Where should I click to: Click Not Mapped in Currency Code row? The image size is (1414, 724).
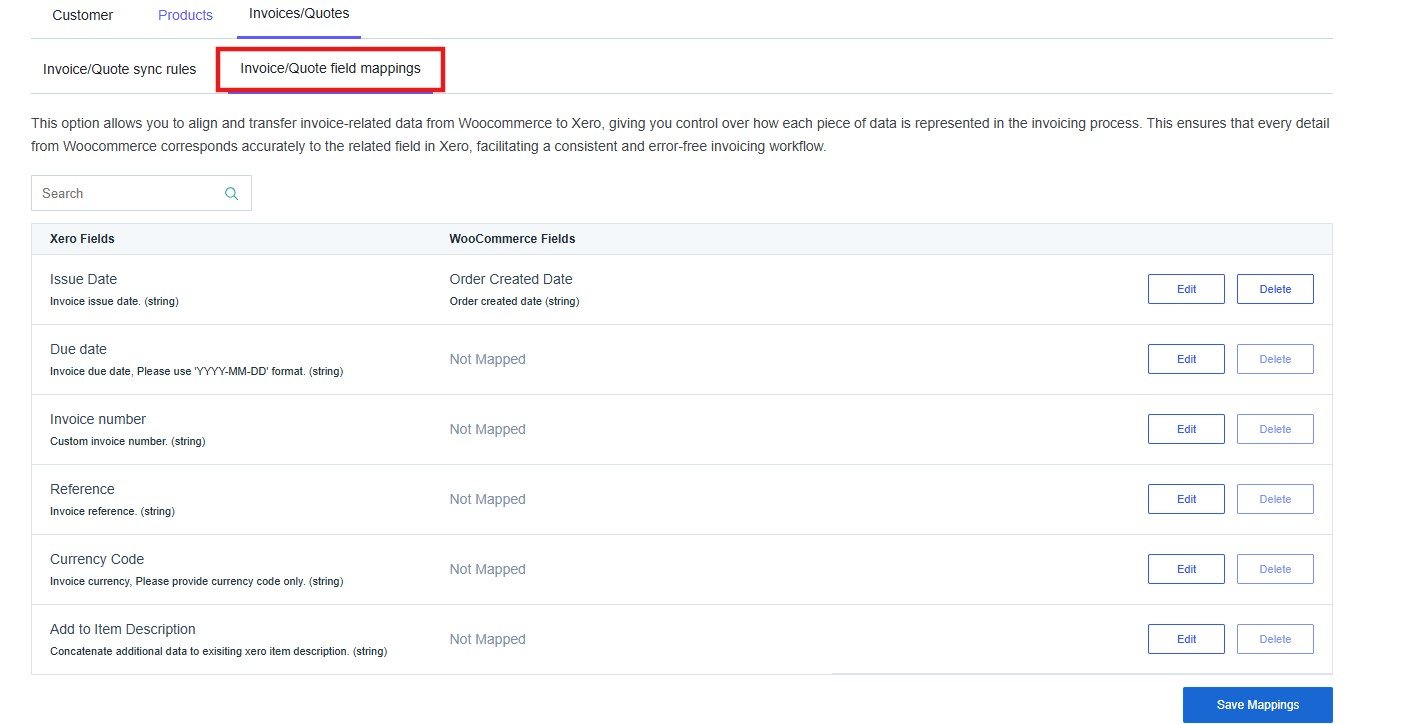click(x=487, y=569)
